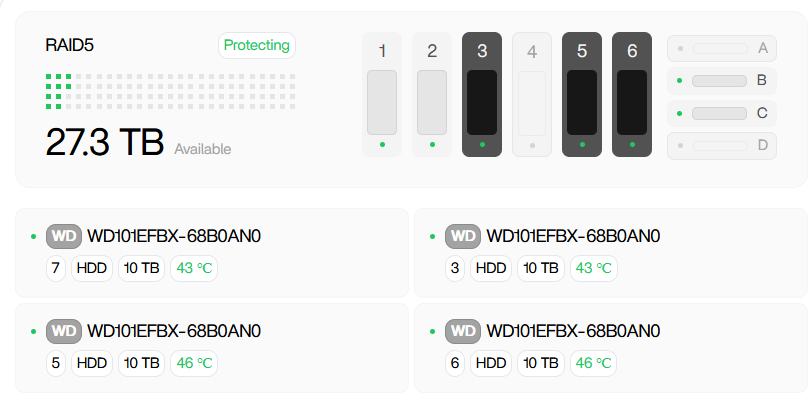Click the 46 °C badge on drive 5

[x=194, y=363]
